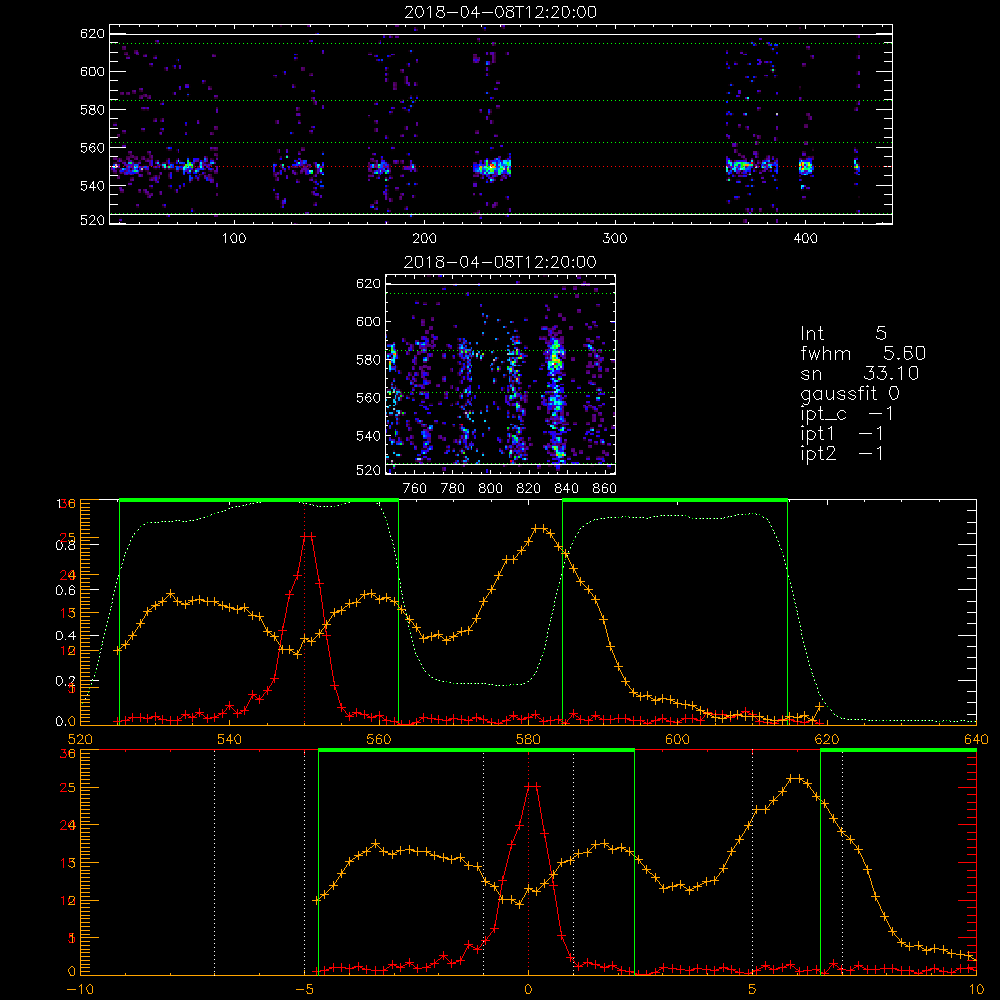Viewport: 1000px width, 1000px height.
Task: Click x-axis label 640 of the profile plot
Action: (976, 739)
